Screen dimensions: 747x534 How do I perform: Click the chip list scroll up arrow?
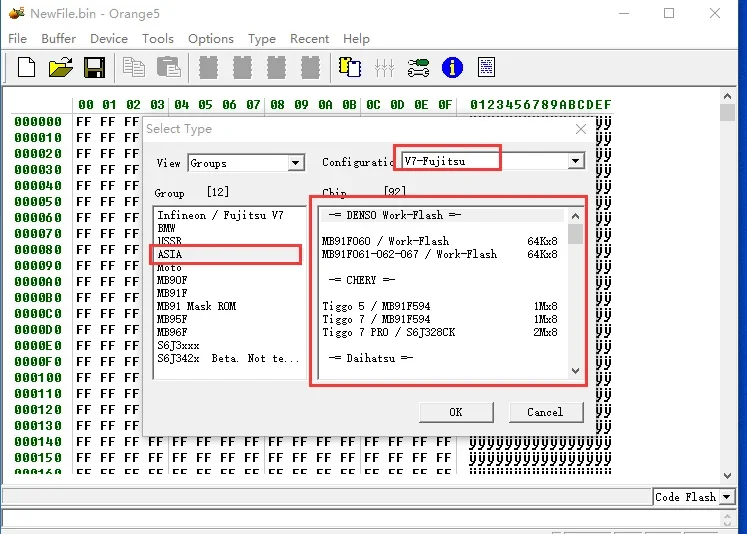tap(575, 216)
